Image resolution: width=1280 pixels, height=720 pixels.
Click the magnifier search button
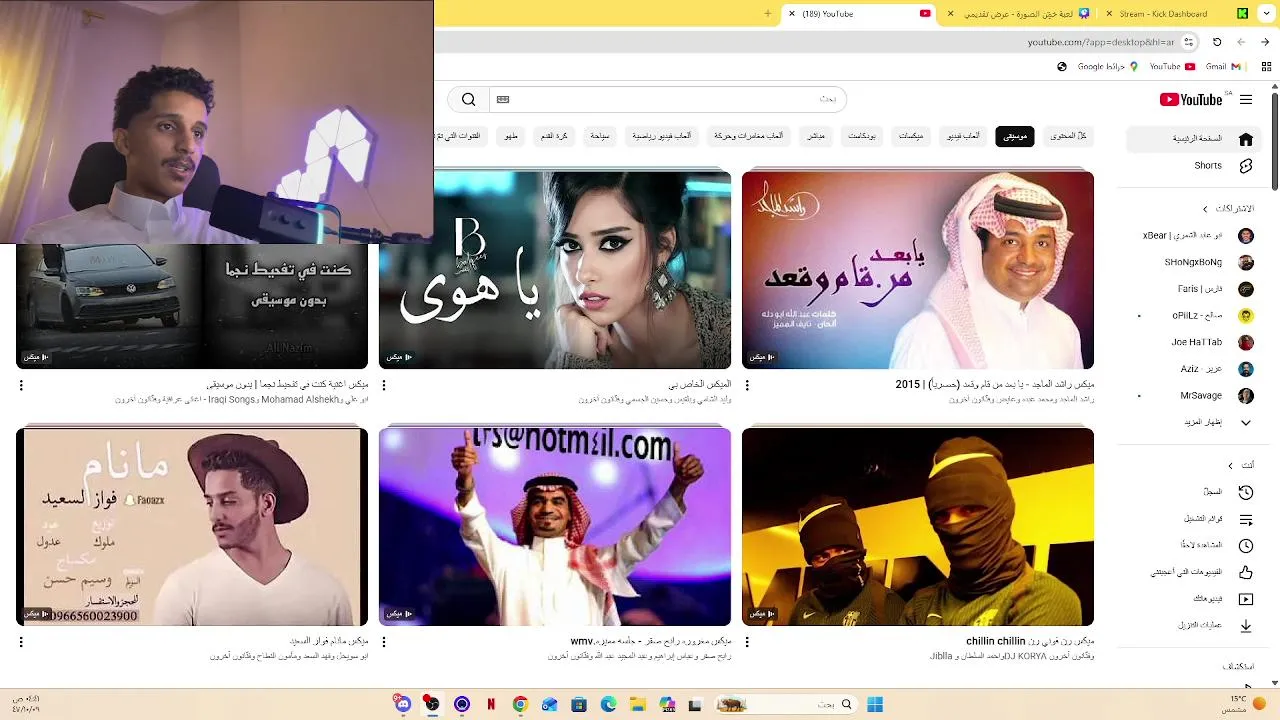tap(468, 99)
